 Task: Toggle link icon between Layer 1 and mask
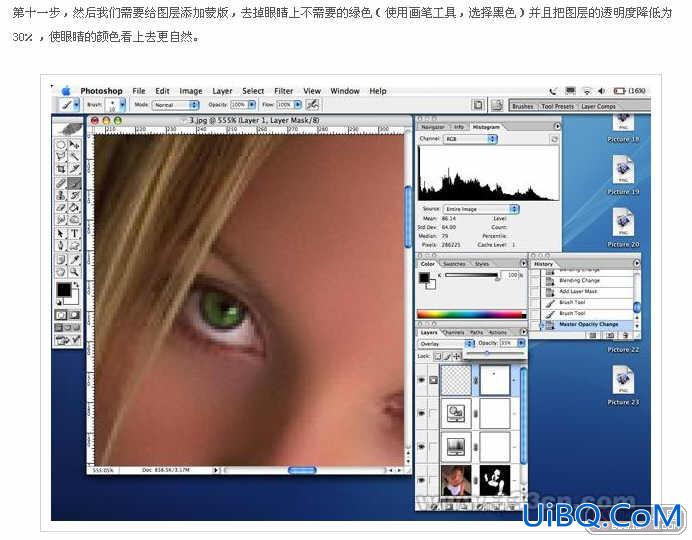pos(475,380)
